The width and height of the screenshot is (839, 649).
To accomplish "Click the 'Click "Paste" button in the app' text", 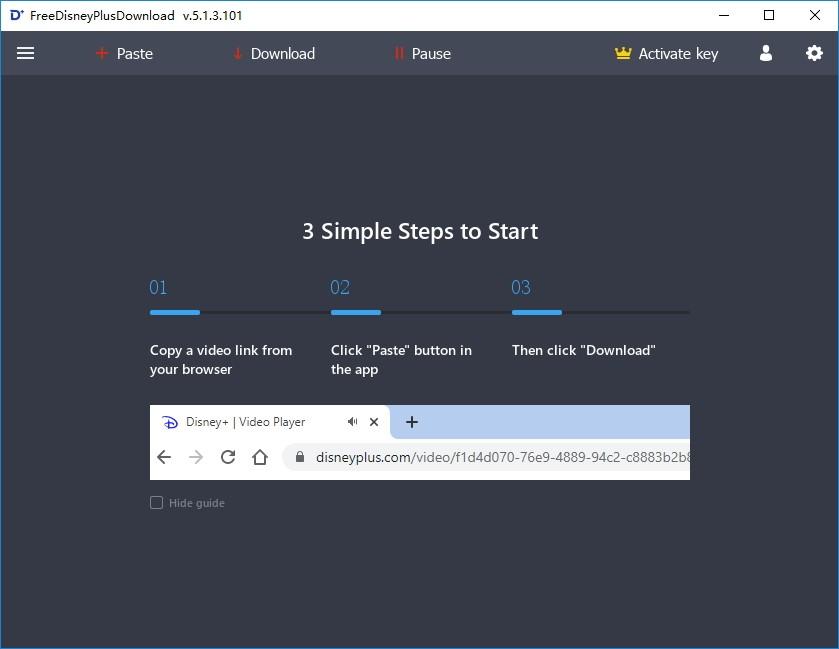I will [401, 360].
